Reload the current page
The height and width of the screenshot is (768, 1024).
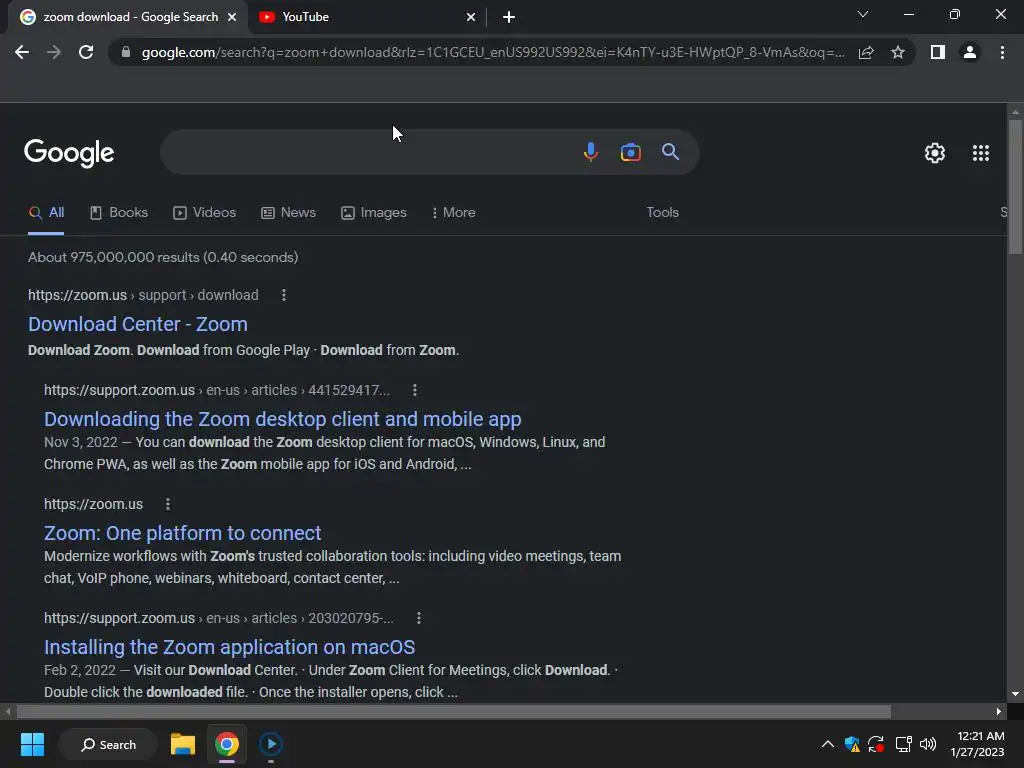pyautogui.click(x=86, y=52)
